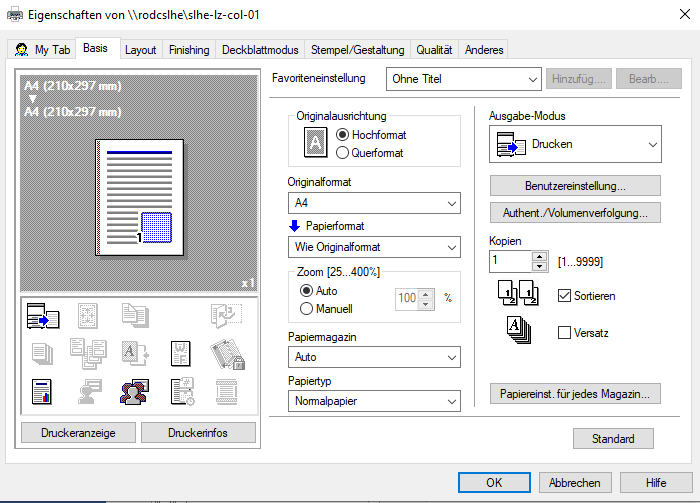The height and width of the screenshot is (503, 700).
Task: Switch to the Finishing tab
Action: [x=189, y=50]
